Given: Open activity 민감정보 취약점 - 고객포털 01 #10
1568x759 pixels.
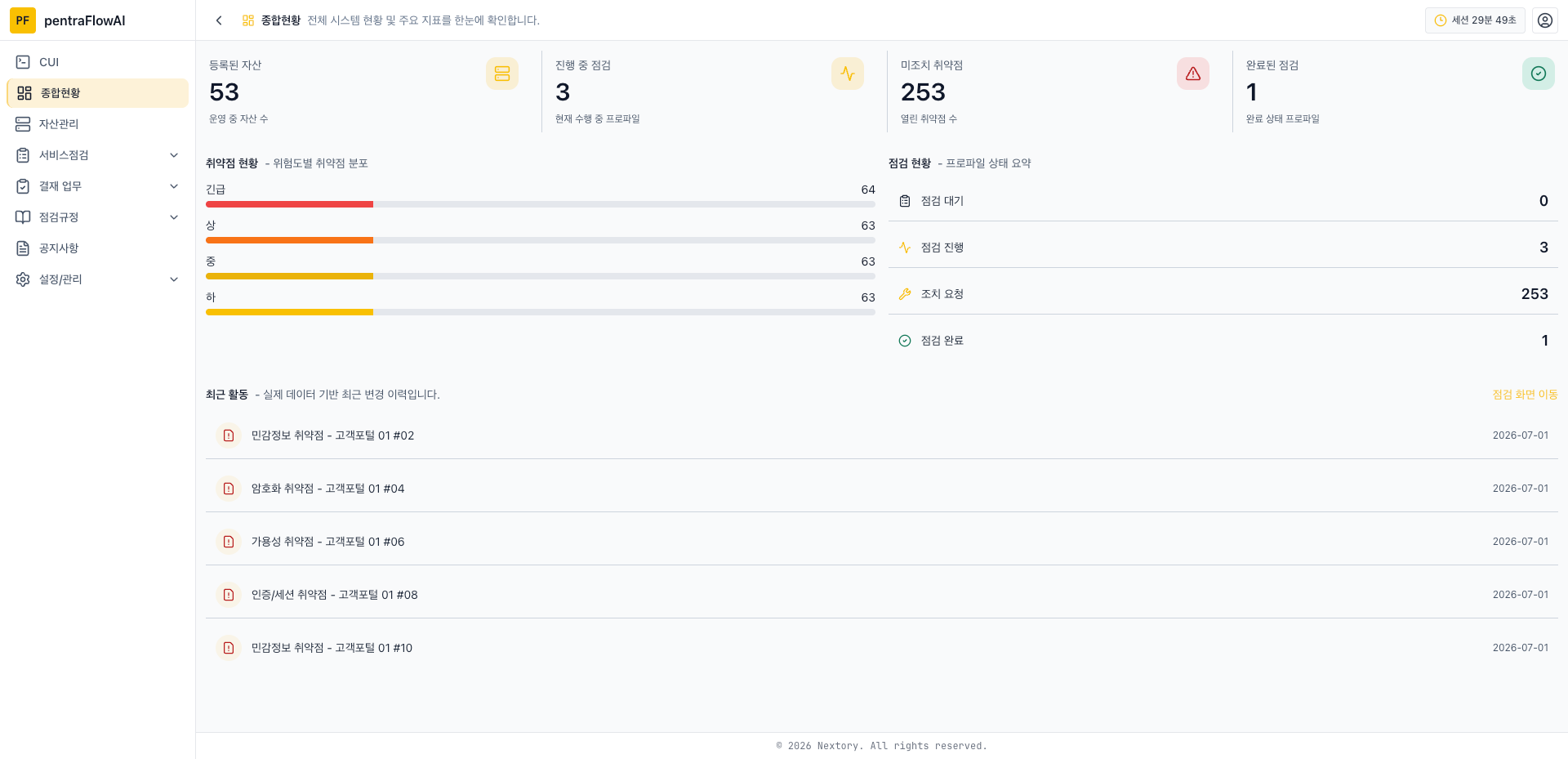Looking at the screenshot, I should (x=882, y=648).
